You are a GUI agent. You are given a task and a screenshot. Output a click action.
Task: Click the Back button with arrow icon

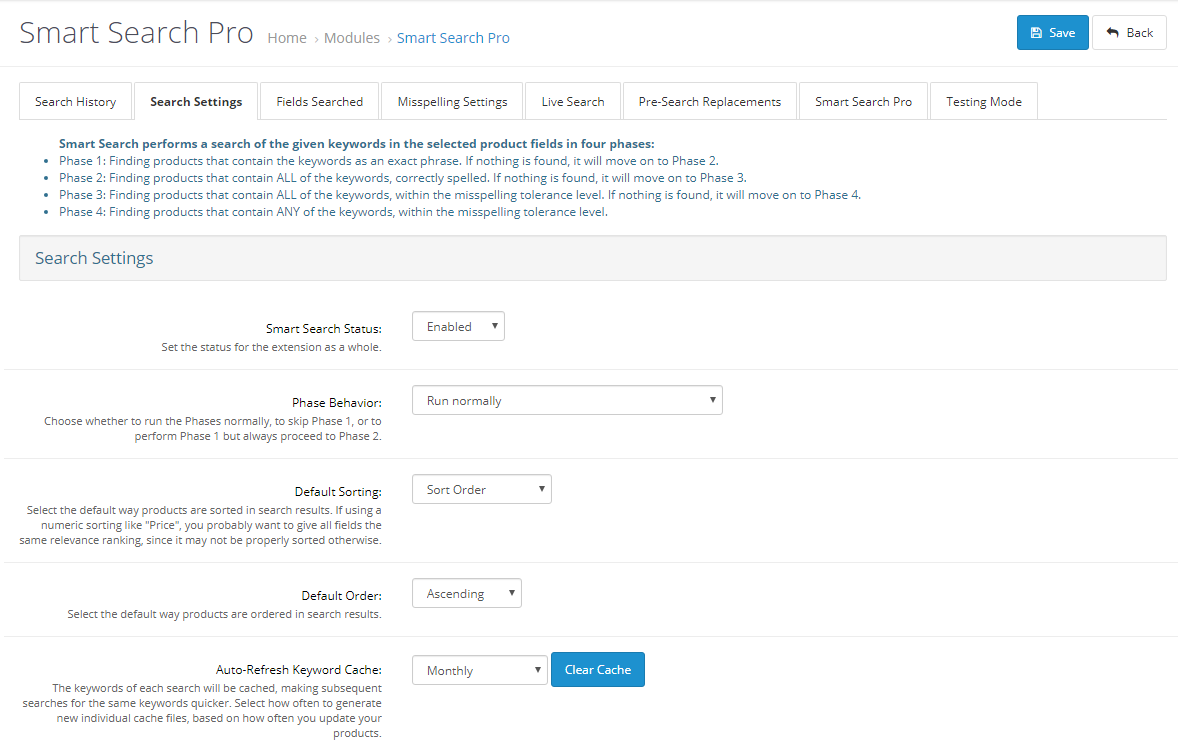click(1129, 33)
